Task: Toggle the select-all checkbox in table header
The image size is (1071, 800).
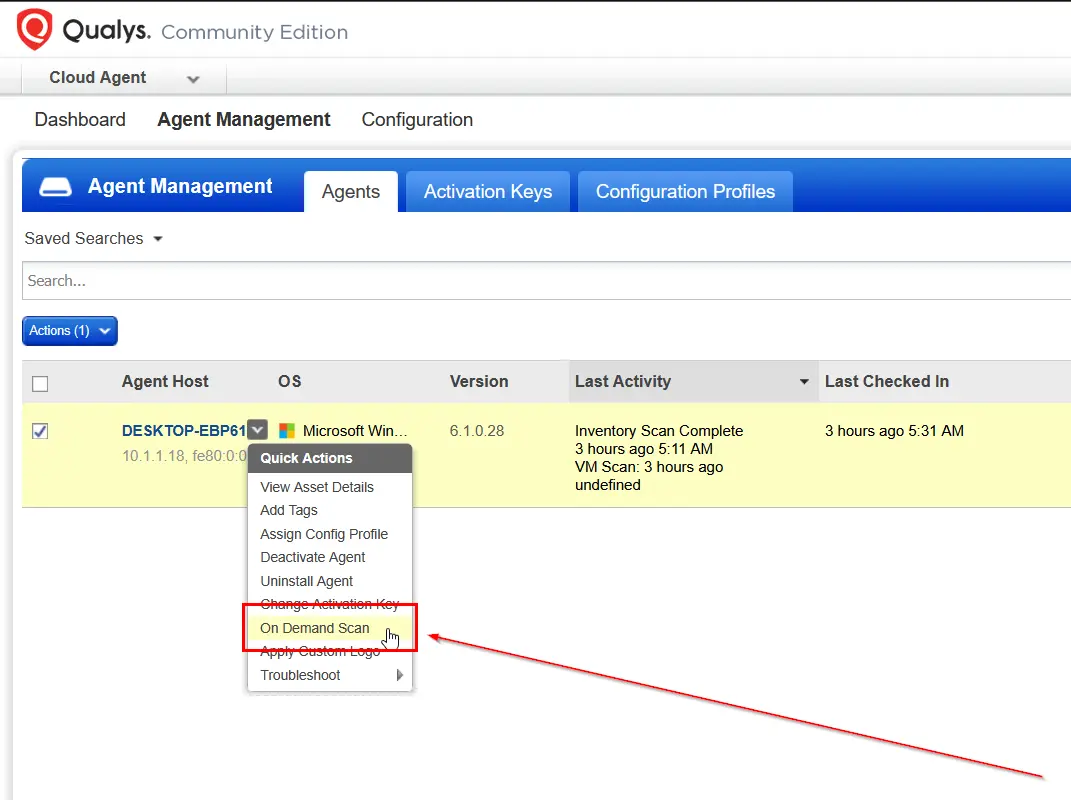Action: pyautogui.click(x=40, y=384)
